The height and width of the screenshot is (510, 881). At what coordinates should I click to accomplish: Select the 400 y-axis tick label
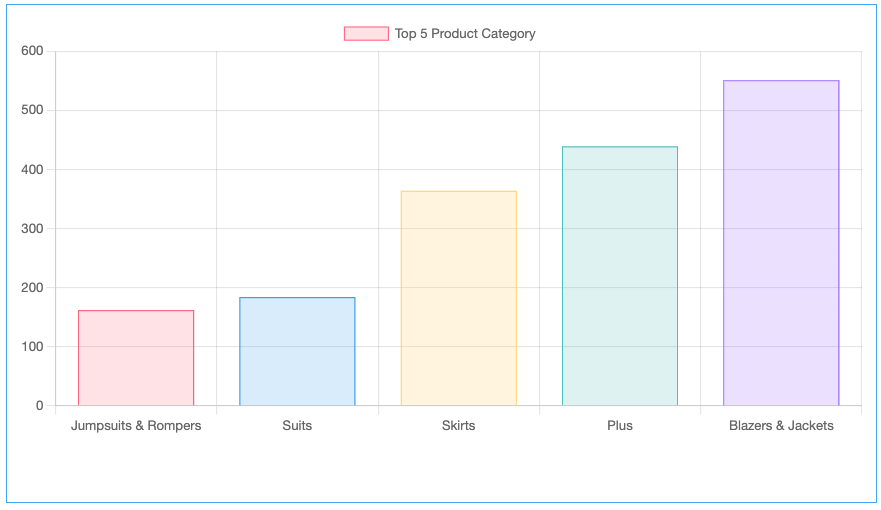pyautogui.click(x=32, y=170)
